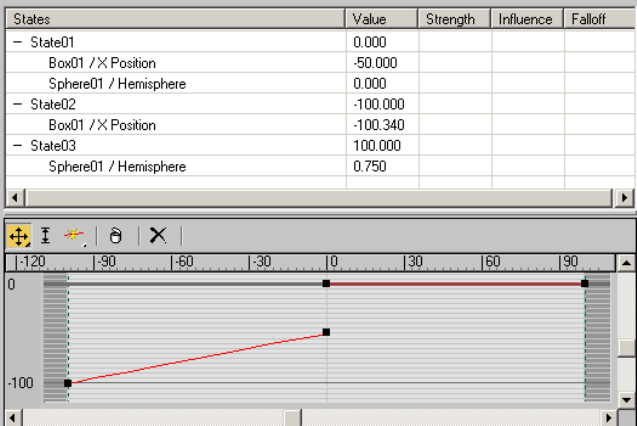Click the Strength column header
This screenshot has height=426, width=637.
pos(455,19)
